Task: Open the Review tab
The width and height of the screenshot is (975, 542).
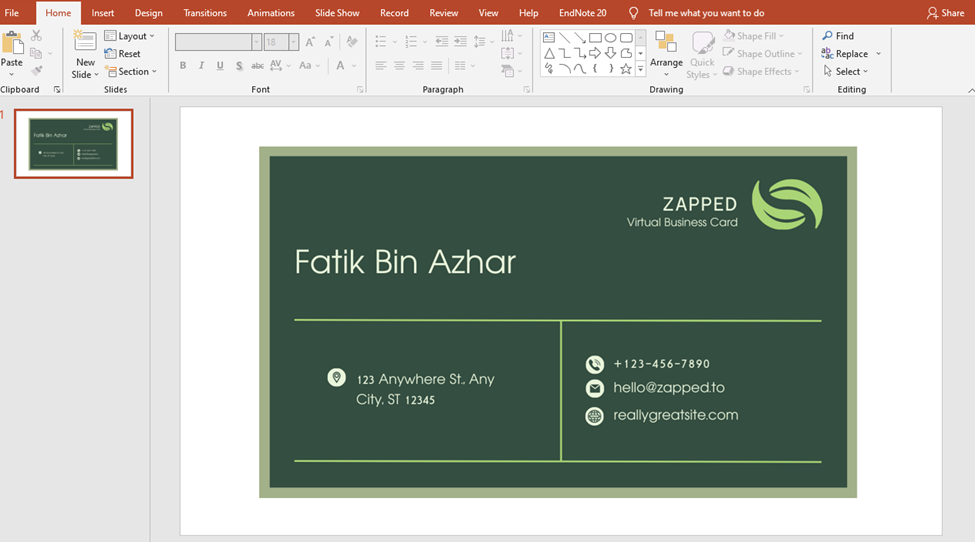Action: [443, 12]
